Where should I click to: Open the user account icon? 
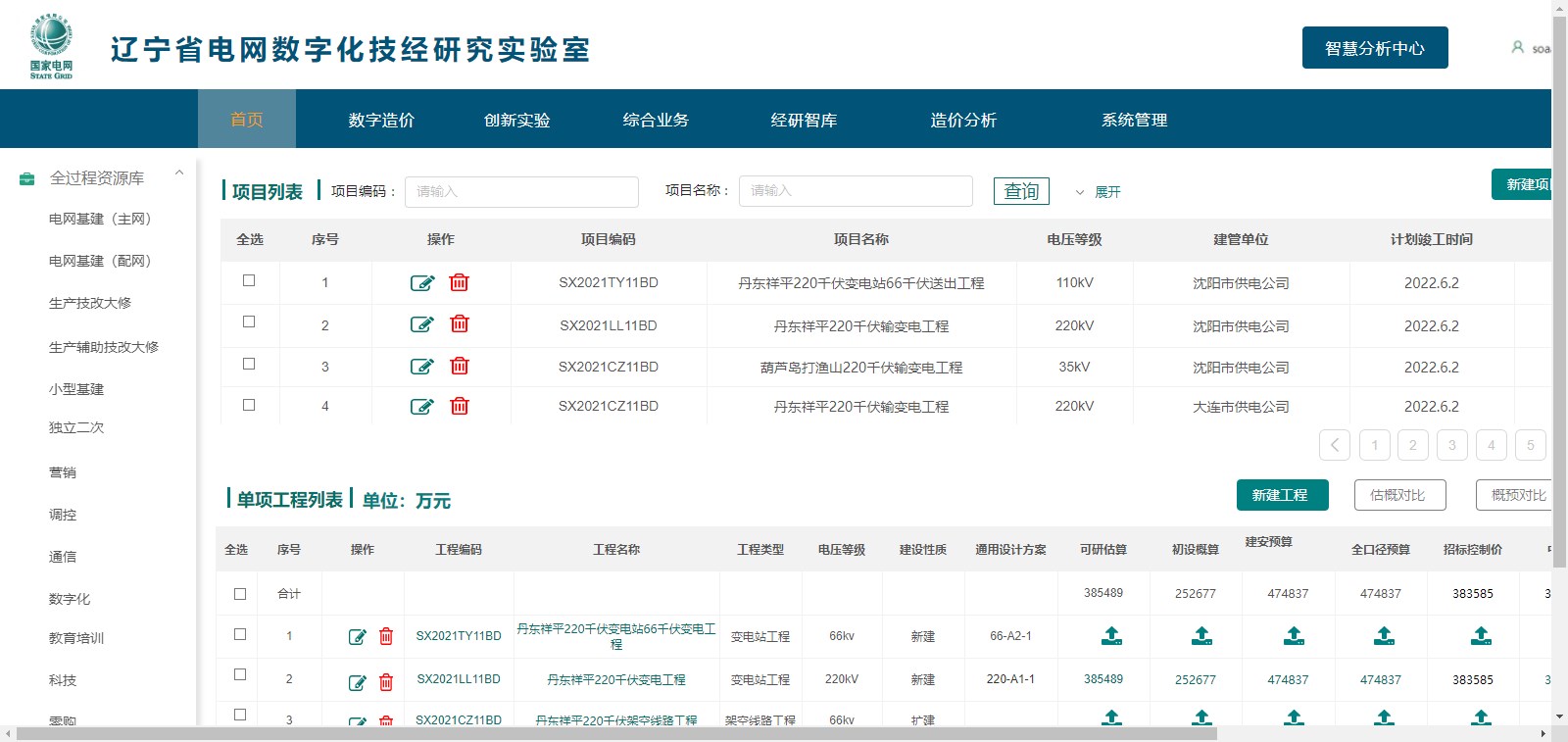pos(1517,47)
